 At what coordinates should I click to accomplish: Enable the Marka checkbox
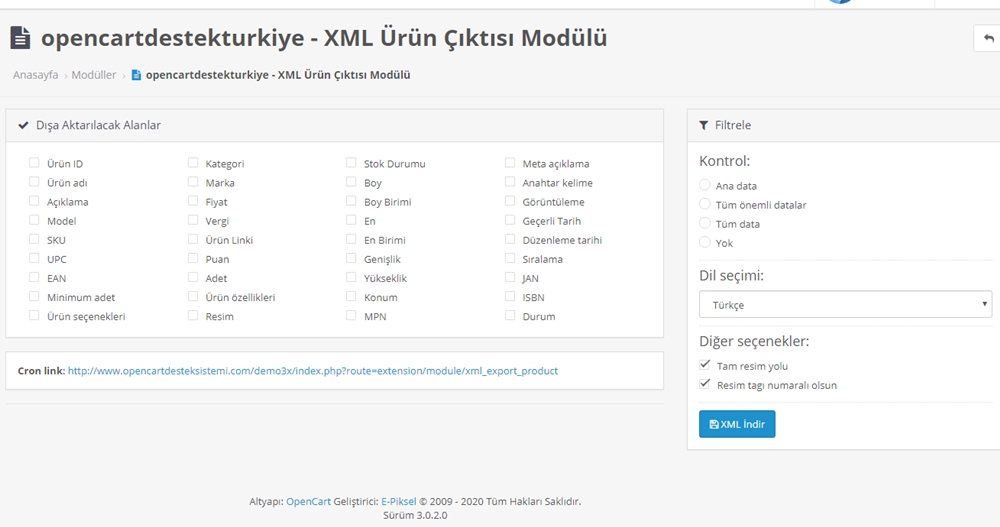[x=193, y=182]
